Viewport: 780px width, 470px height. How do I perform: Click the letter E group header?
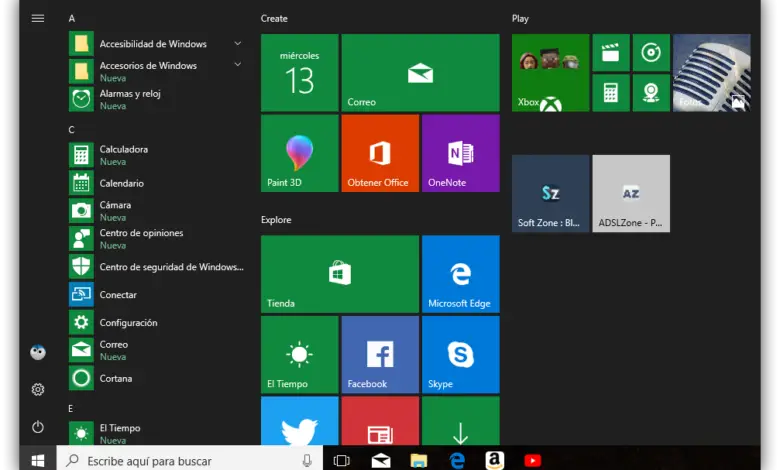coord(71,408)
